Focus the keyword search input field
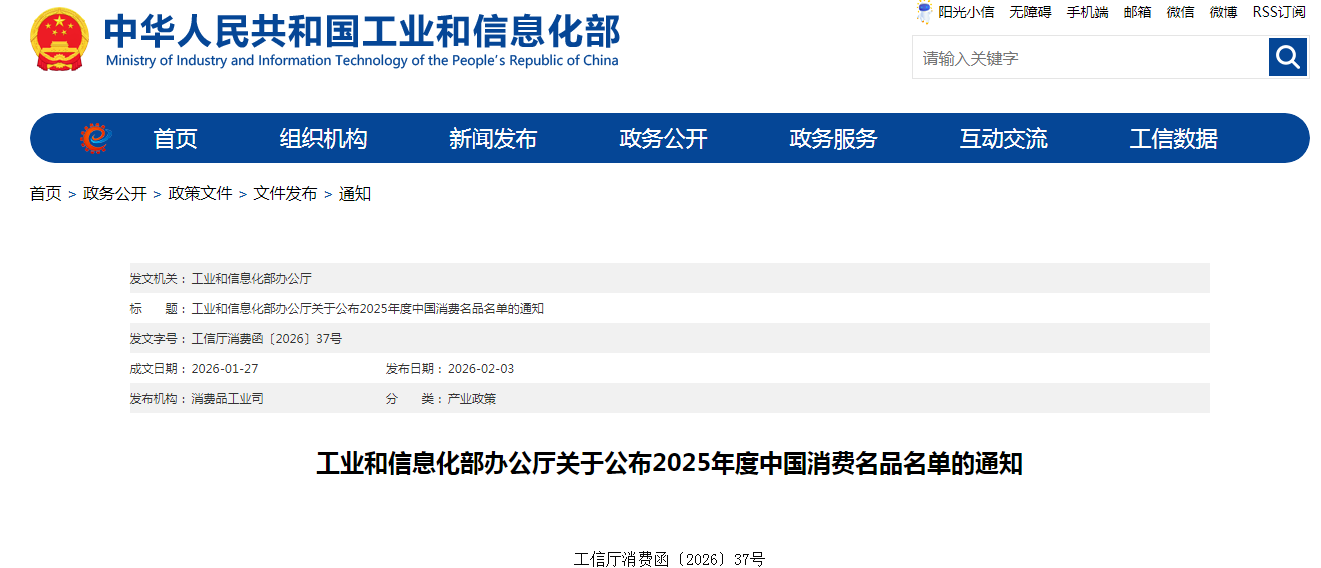This screenshot has height=568, width=1321. point(1090,57)
